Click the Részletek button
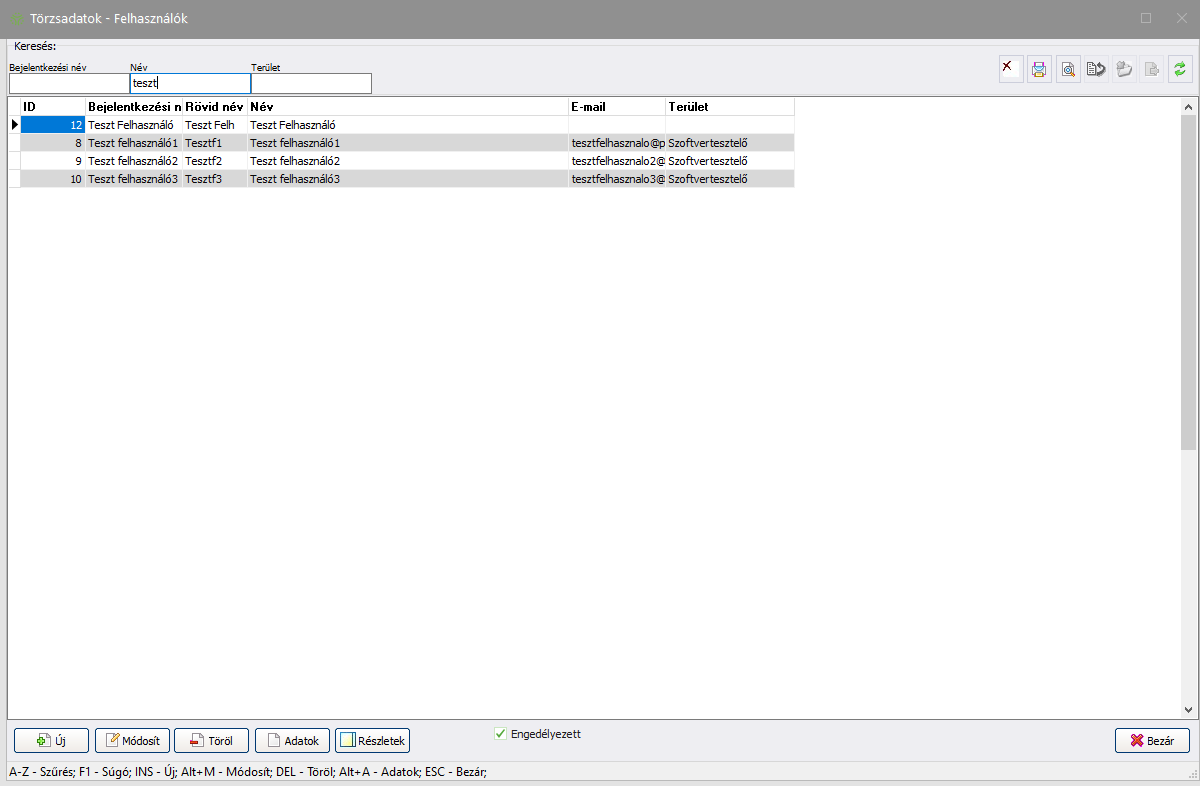Viewport: 1200px width, 786px height. pyautogui.click(x=372, y=740)
